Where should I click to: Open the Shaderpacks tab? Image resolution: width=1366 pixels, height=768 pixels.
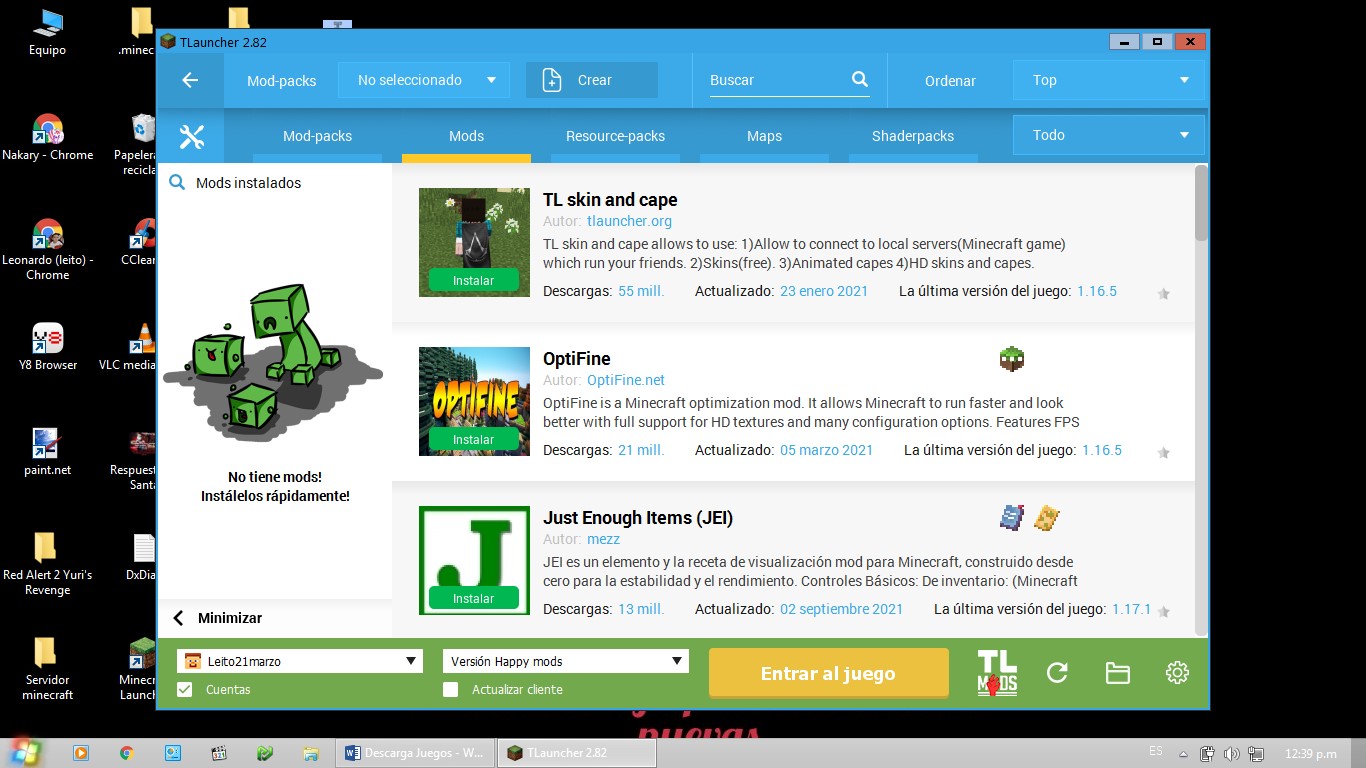tap(913, 136)
